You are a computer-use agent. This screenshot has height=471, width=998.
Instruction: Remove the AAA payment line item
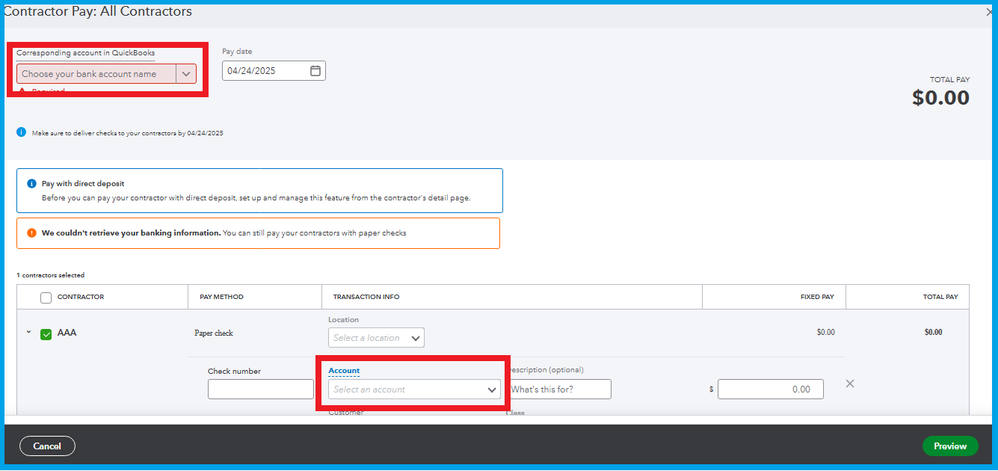850,384
